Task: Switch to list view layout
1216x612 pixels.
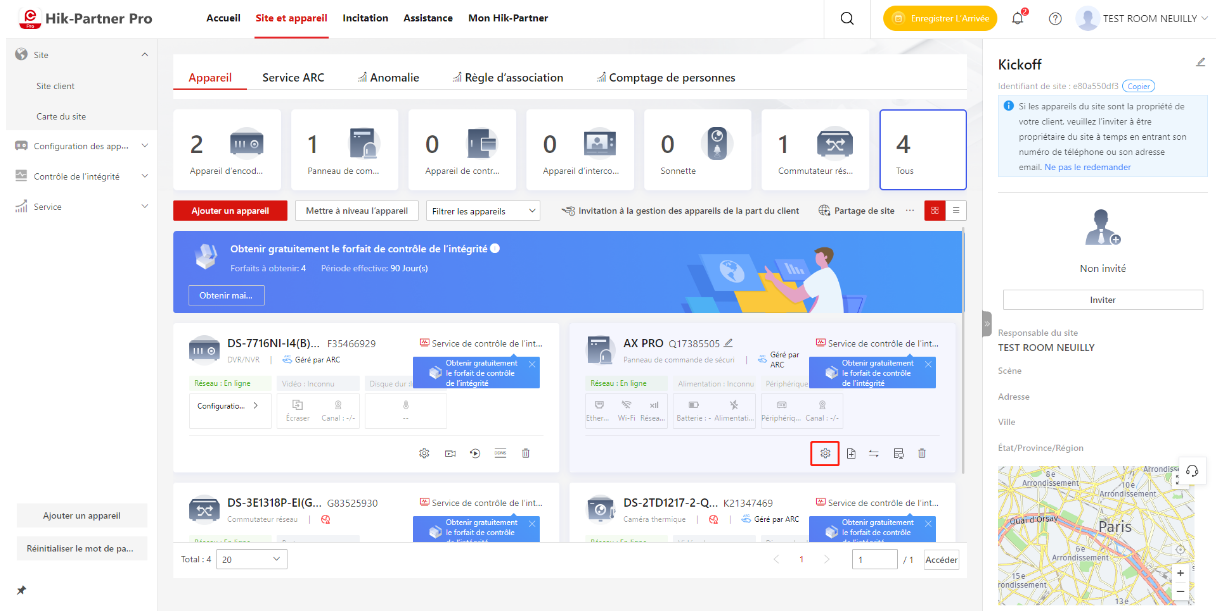Action: click(956, 211)
